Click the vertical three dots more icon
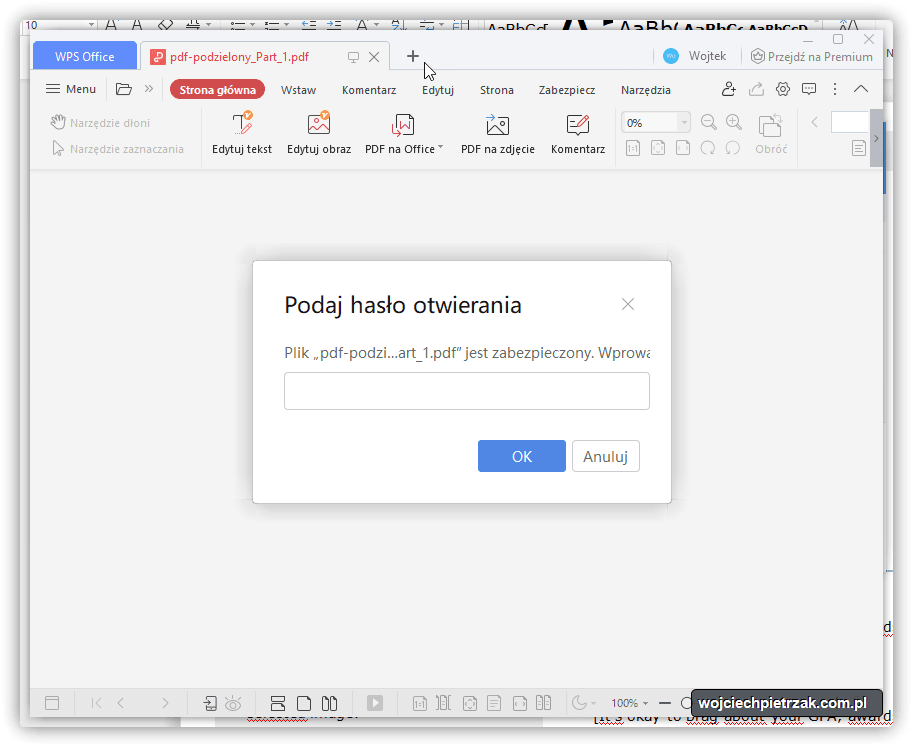Image resolution: width=913 pixels, height=747 pixels. click(x=835, y=89)
